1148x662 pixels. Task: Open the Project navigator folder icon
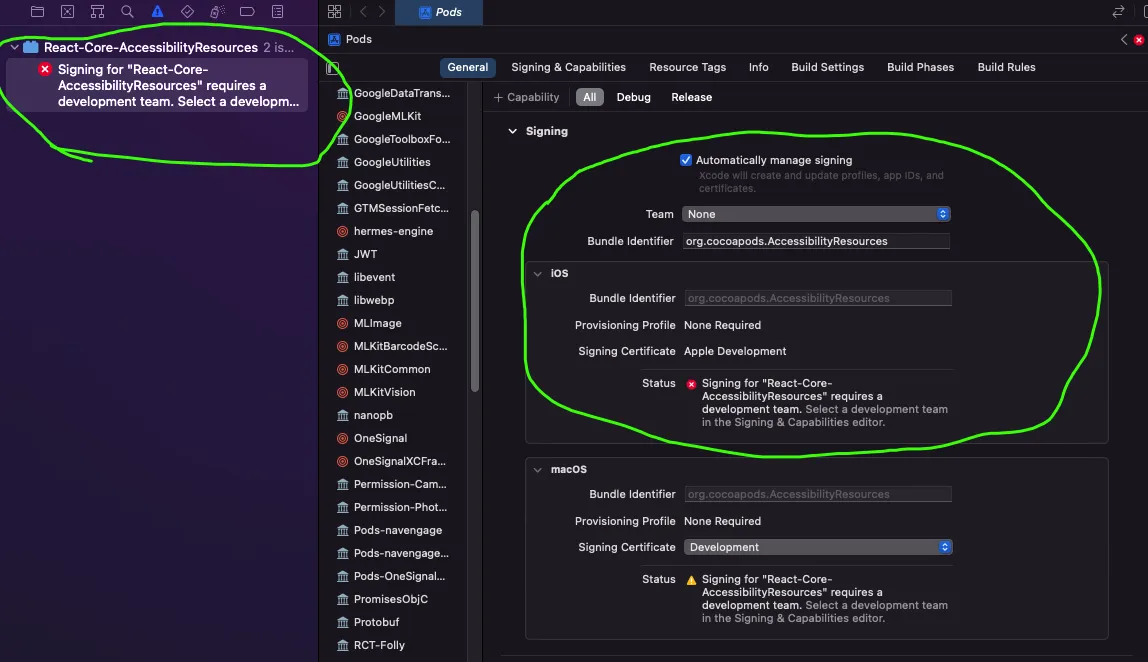(x=37, y=12)
